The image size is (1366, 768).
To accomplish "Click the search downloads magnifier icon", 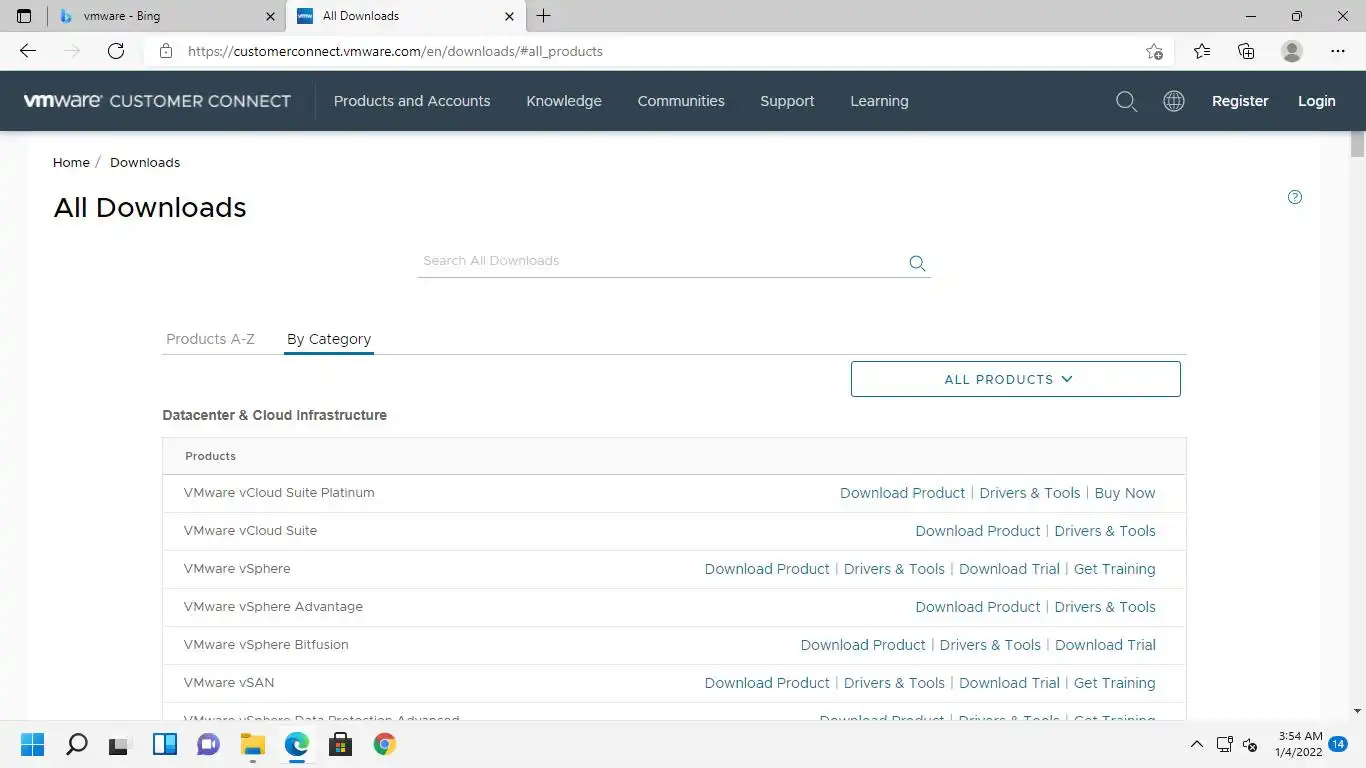I will (x=917, y=263).
